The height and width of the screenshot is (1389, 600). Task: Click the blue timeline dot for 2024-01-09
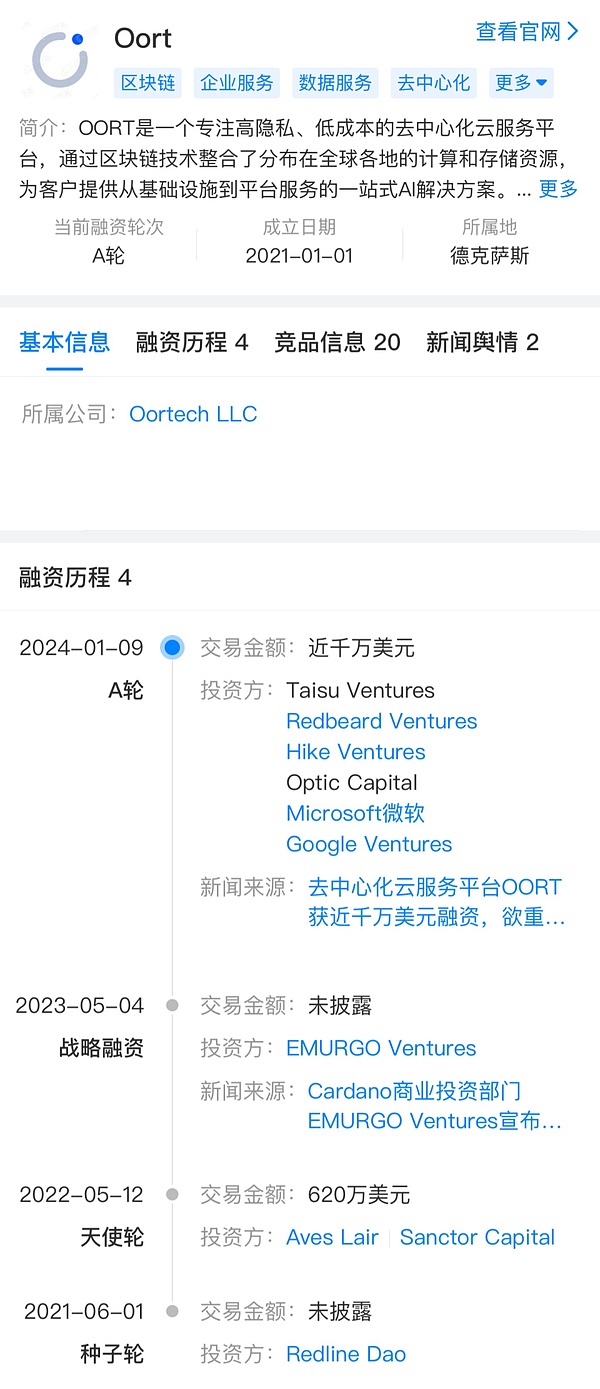click(172, 648)
